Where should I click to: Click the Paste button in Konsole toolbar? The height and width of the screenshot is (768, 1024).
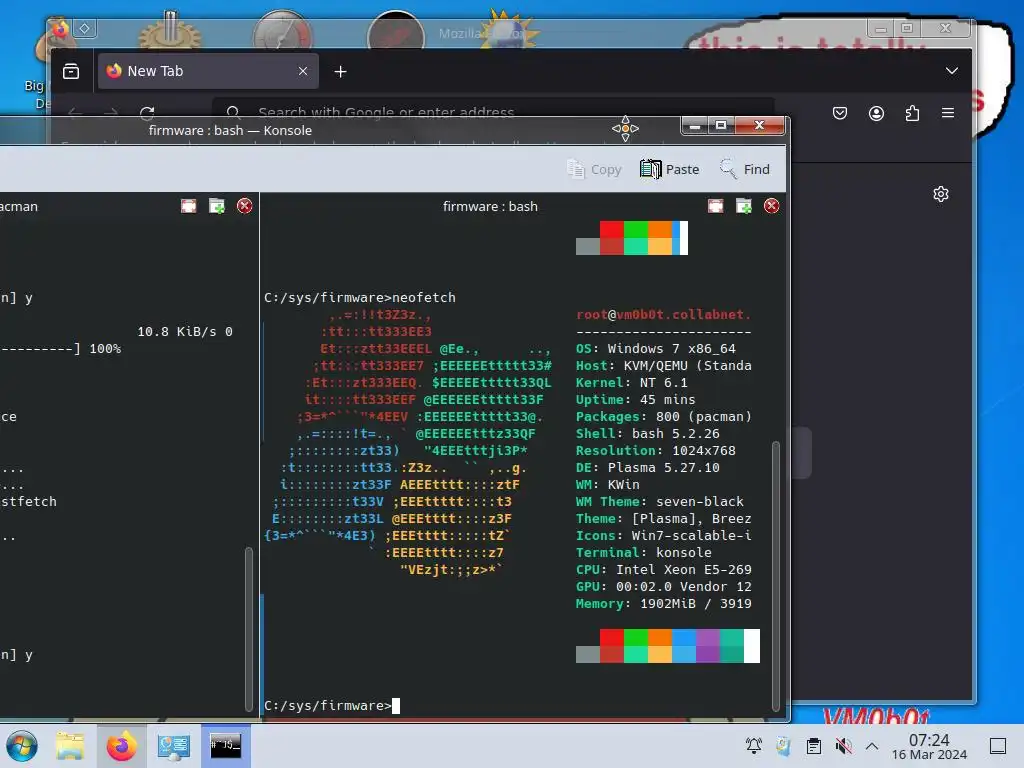click(669, 169)
